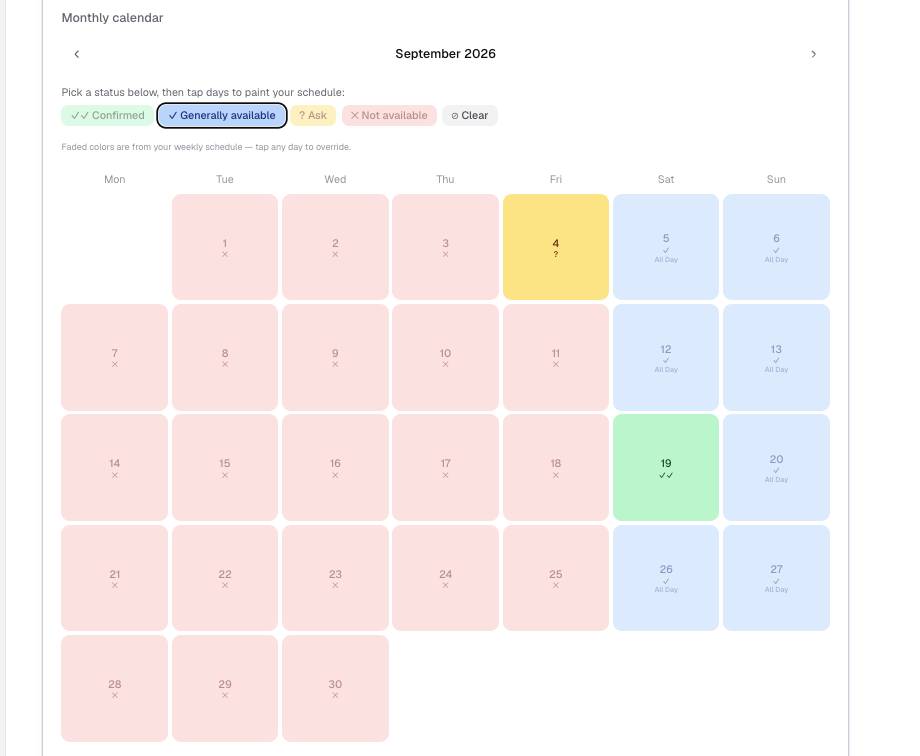
Task: Click the Thu column header
Action: pos(445,180)
